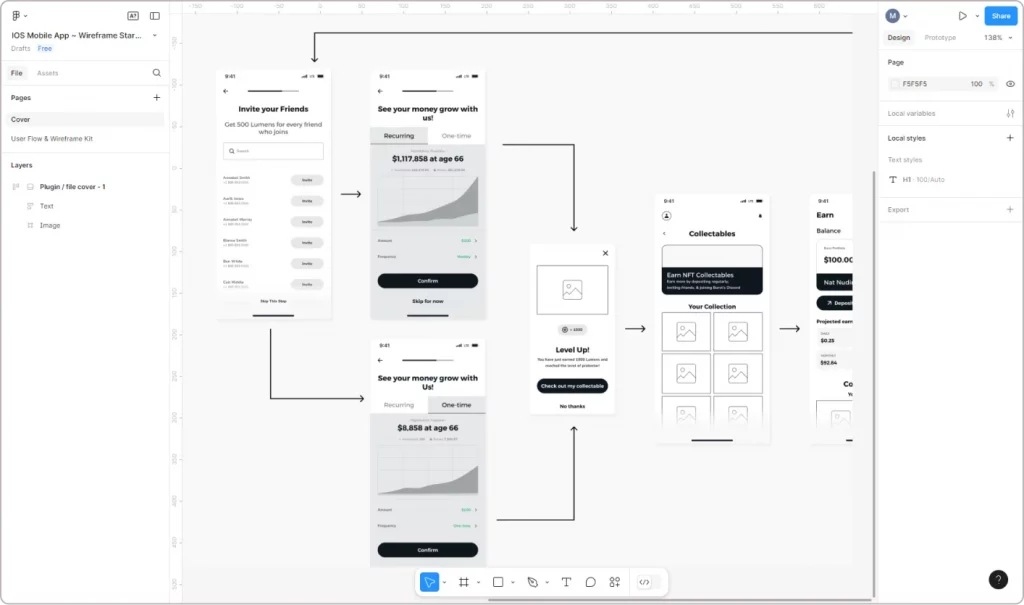The height and width of the screenshot is (605, 1024).
Task: Add an export setting with plus icon
Action: pyautogui.click(x=1010, y=210)
